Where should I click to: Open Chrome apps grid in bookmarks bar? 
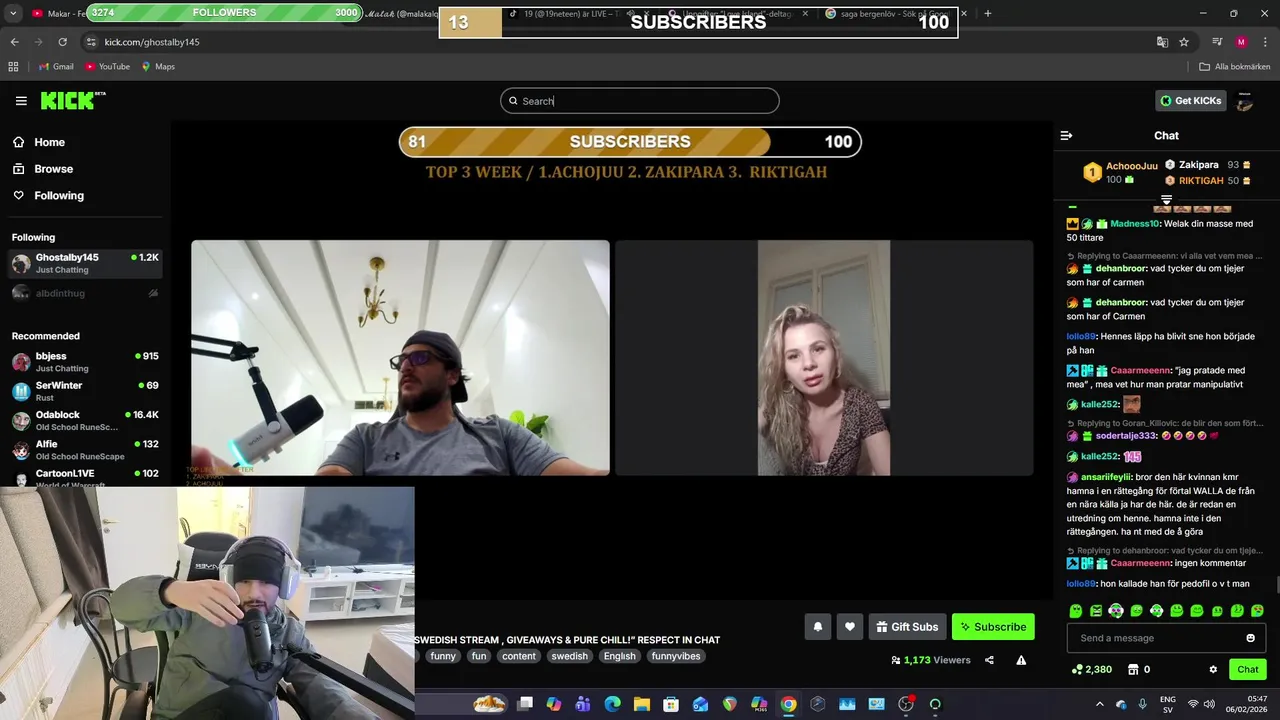[x=13, y=66]
